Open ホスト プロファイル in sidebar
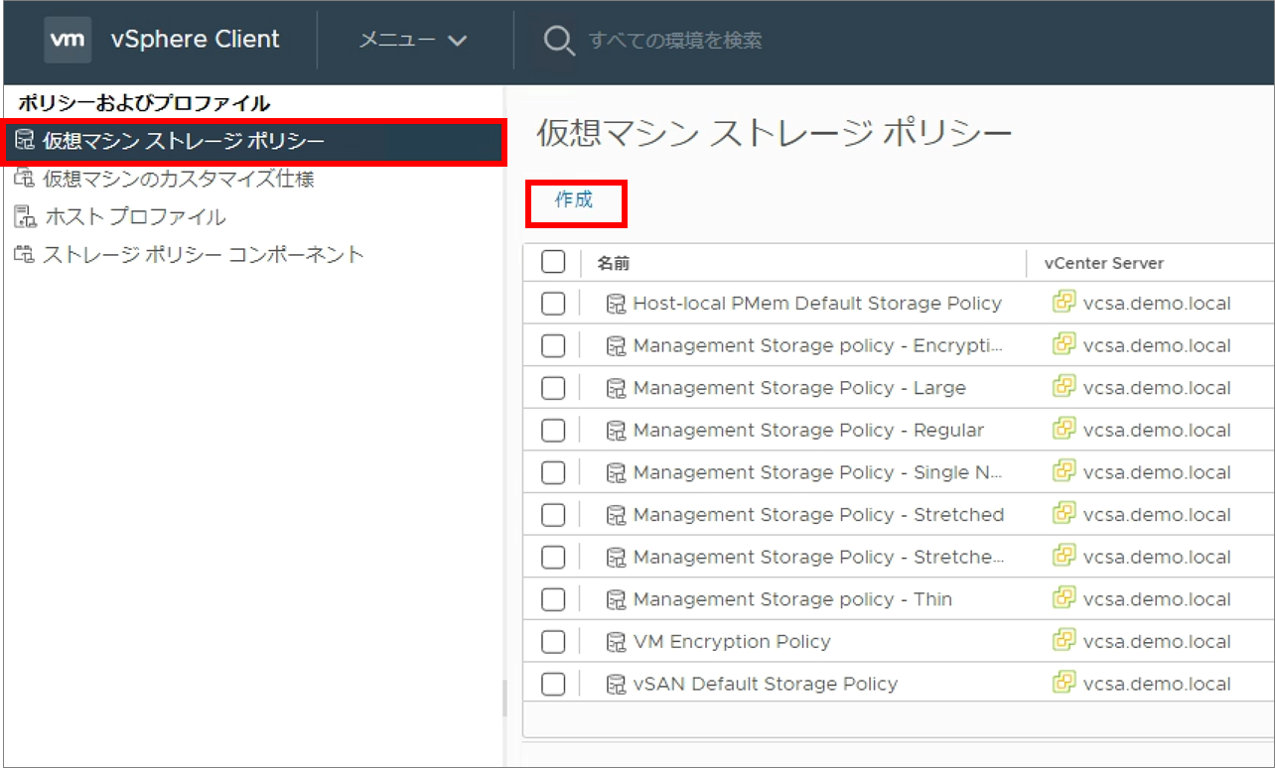Viewport: 1275px width, 768px height. coord(135,217)
